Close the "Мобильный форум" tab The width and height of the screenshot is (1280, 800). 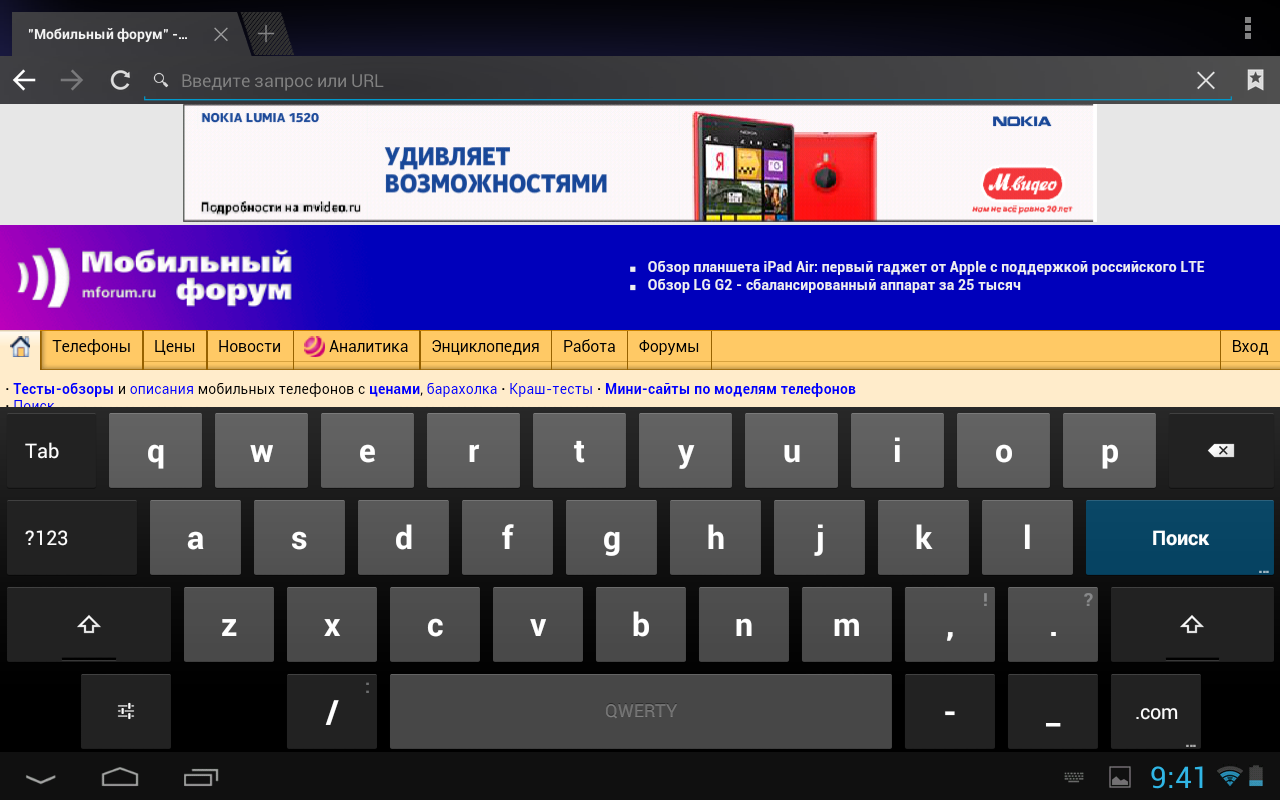221,34
